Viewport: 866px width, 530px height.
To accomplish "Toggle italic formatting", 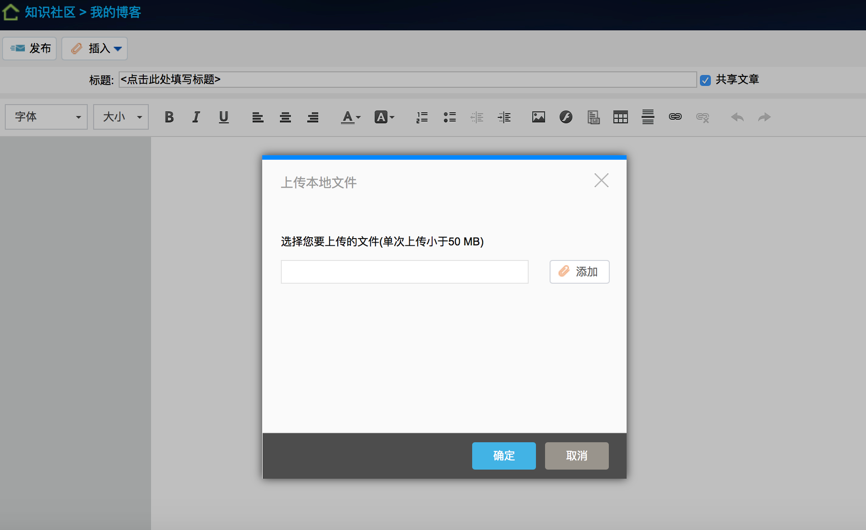I will click(196, 117).
